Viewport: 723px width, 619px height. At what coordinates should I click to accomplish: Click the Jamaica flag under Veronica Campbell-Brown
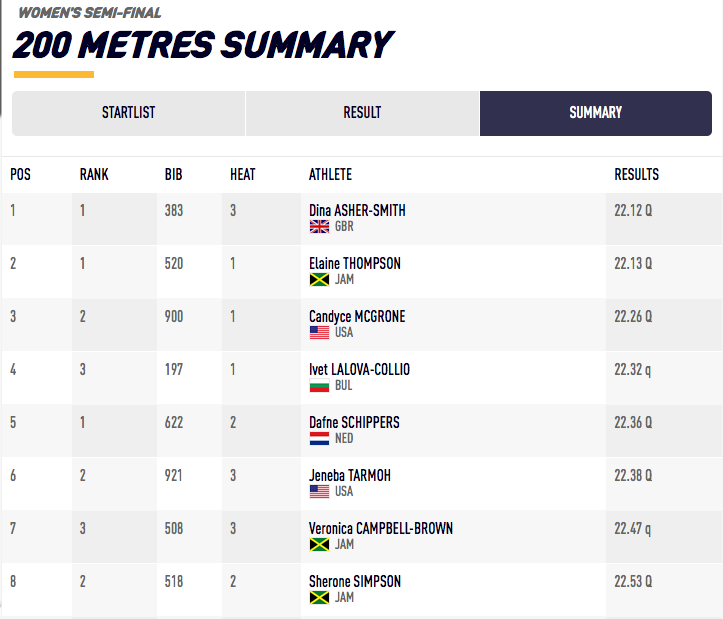coord(319,545)
